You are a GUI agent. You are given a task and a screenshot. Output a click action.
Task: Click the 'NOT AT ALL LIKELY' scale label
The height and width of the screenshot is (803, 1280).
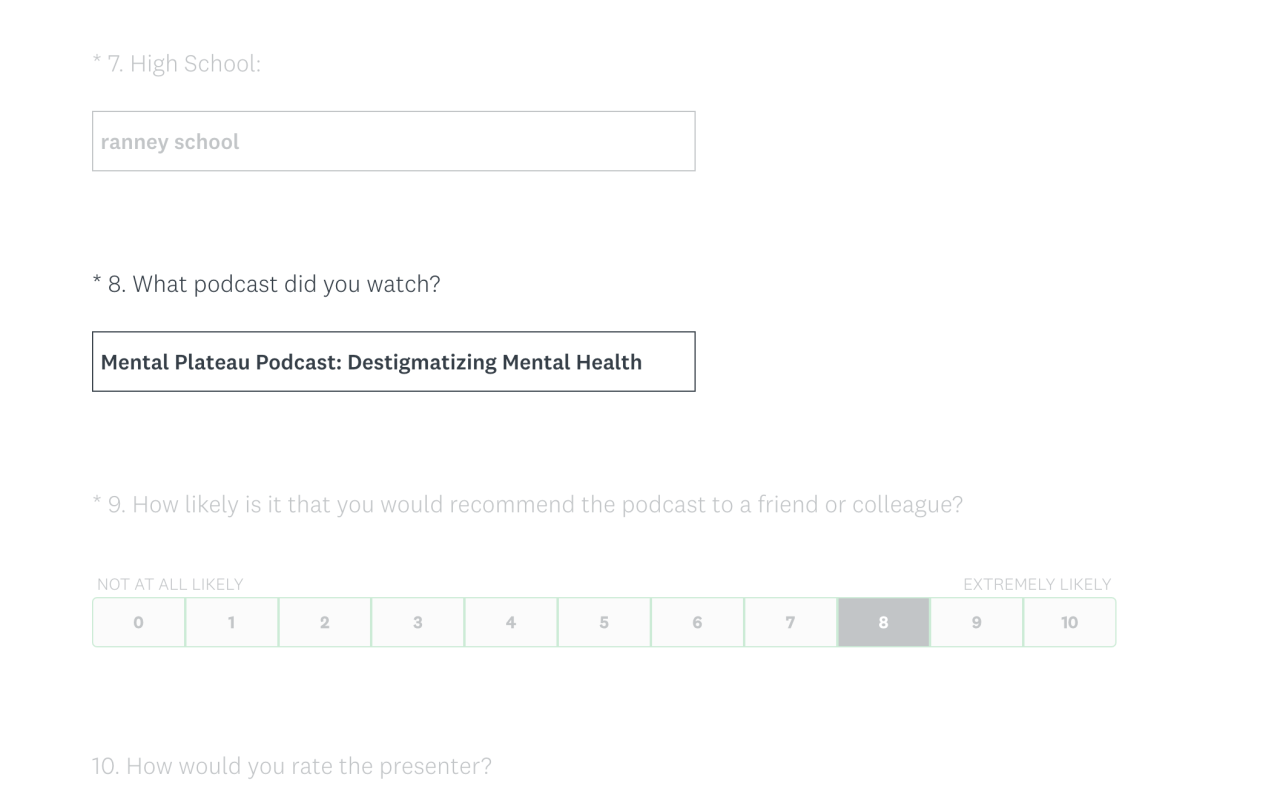(170, 584)
